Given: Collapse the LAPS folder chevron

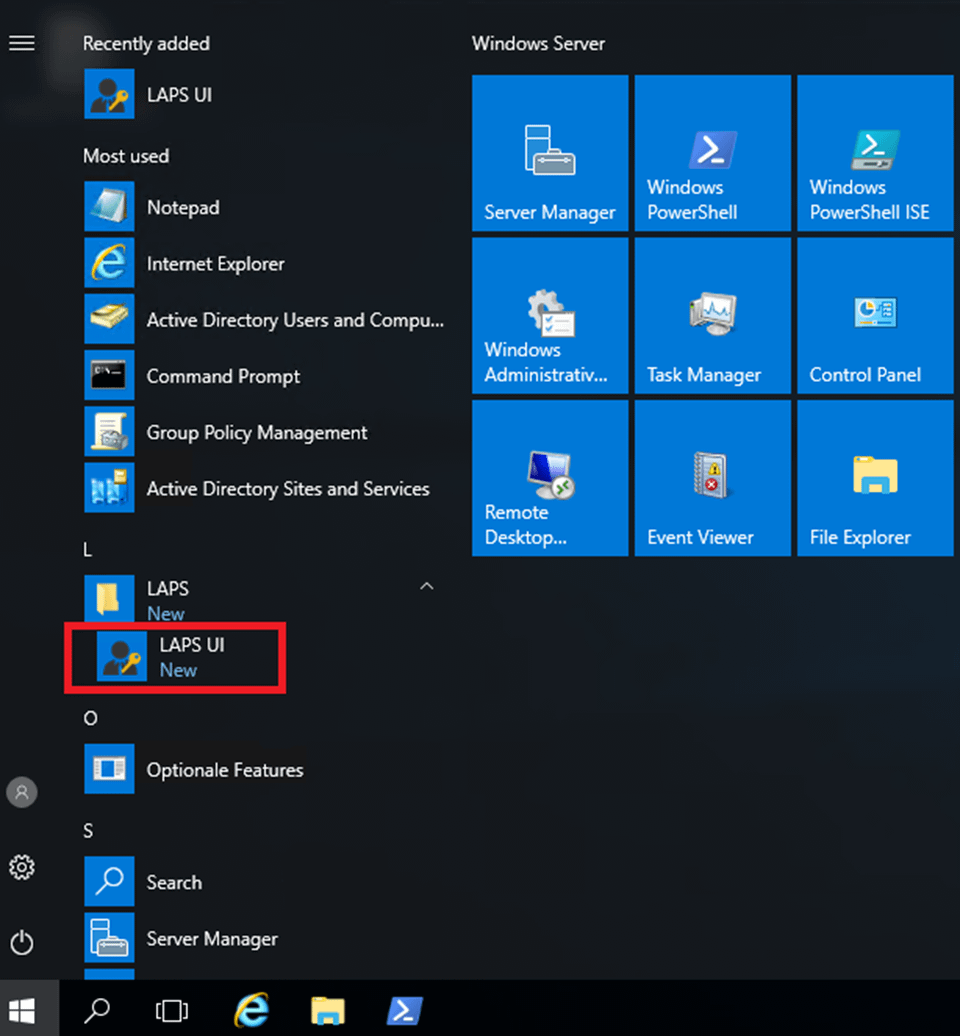Looking at the screenshot, I should (x=427, y=586).
